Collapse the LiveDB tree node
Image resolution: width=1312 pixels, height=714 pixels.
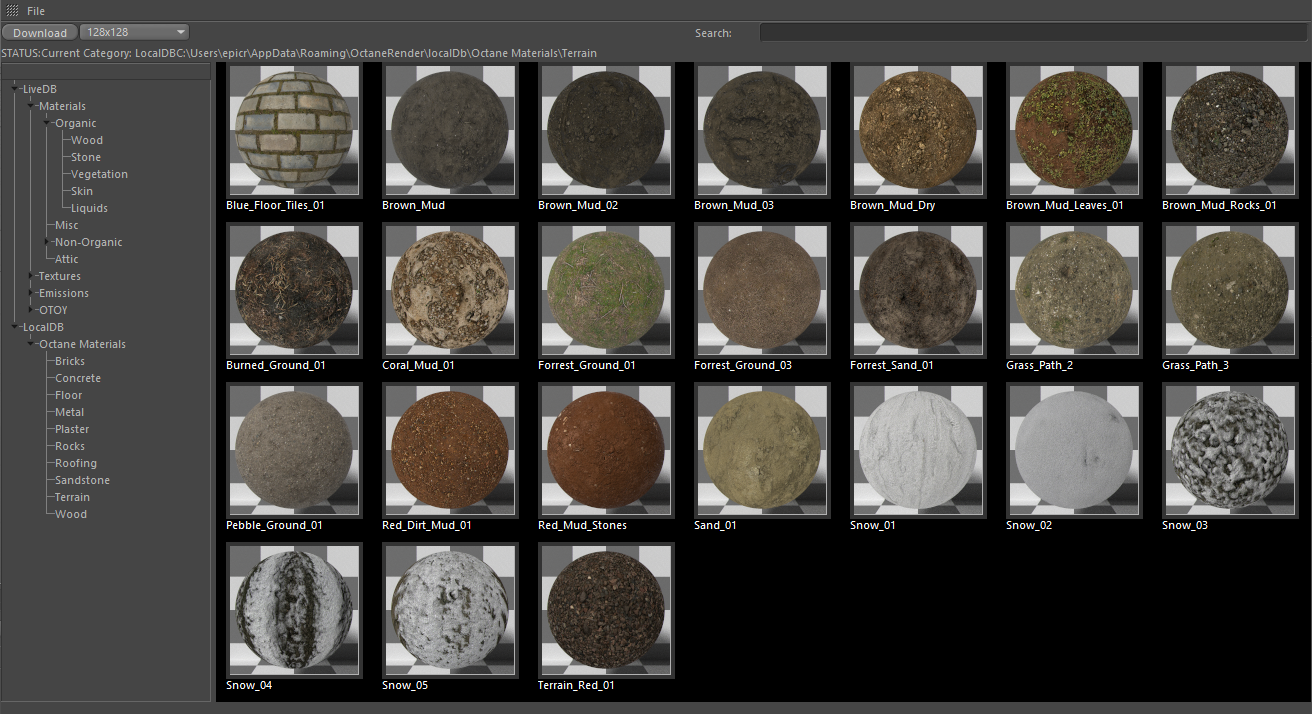[15, 89]
